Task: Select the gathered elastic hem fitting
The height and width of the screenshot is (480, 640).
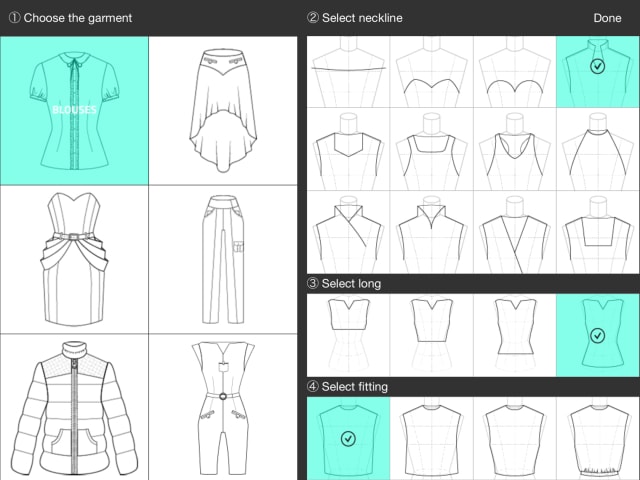Action: (598, 438)
